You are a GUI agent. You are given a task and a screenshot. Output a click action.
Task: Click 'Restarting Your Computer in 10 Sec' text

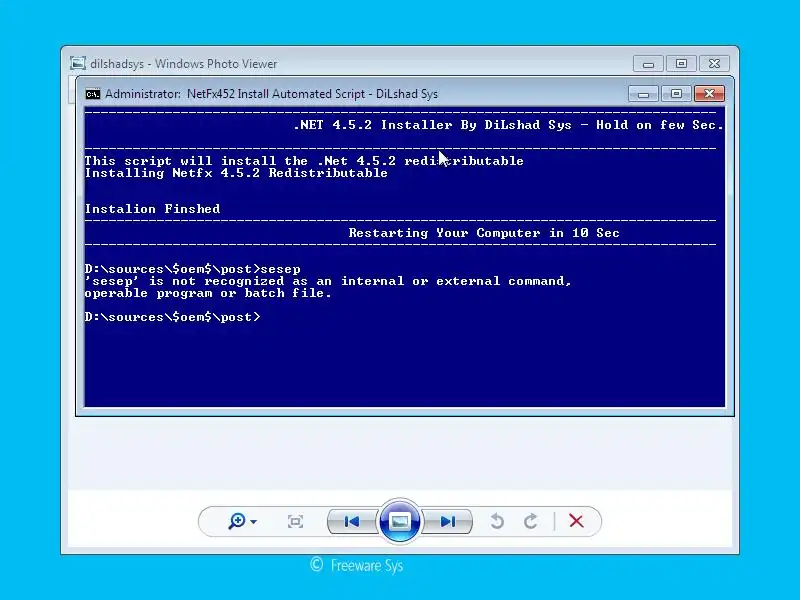484,233
